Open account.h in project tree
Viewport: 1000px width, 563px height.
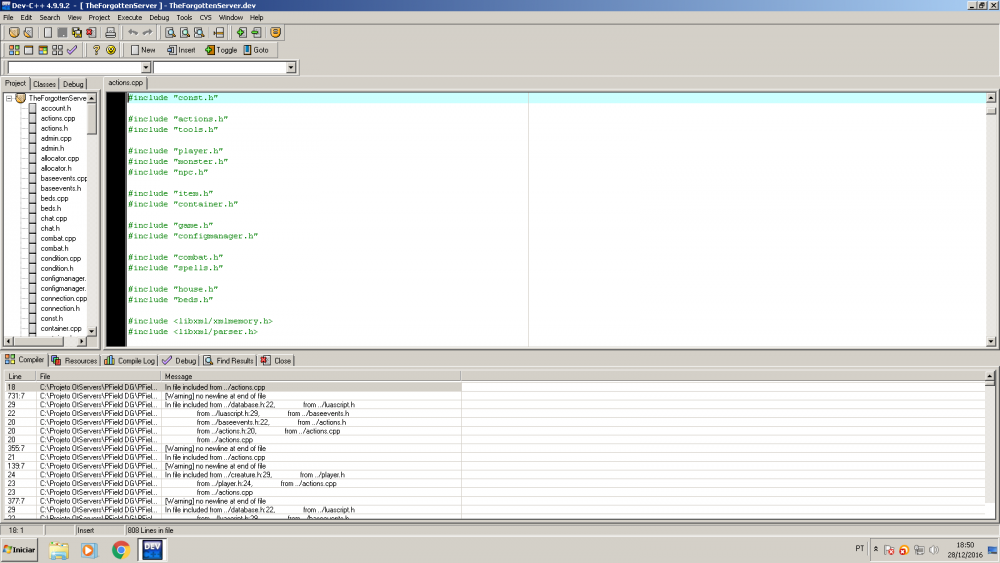point(55,108)
